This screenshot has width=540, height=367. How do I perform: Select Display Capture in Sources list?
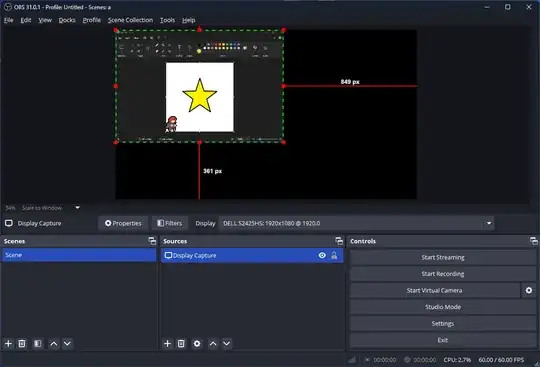click(252, 255)
